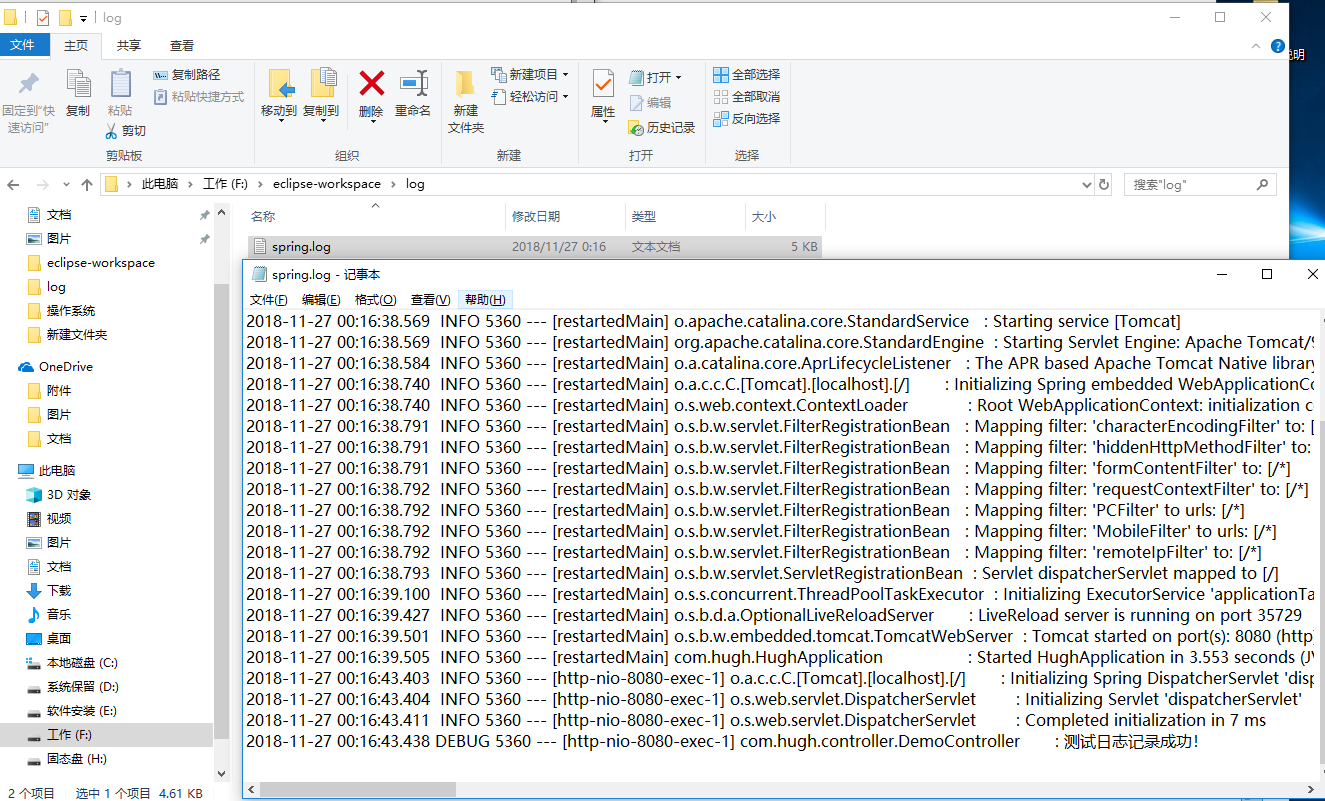Click the Work (F:) breadcrumb segment
The width and height of the screenshot is (1325, 801).
(x=225, y=185)
